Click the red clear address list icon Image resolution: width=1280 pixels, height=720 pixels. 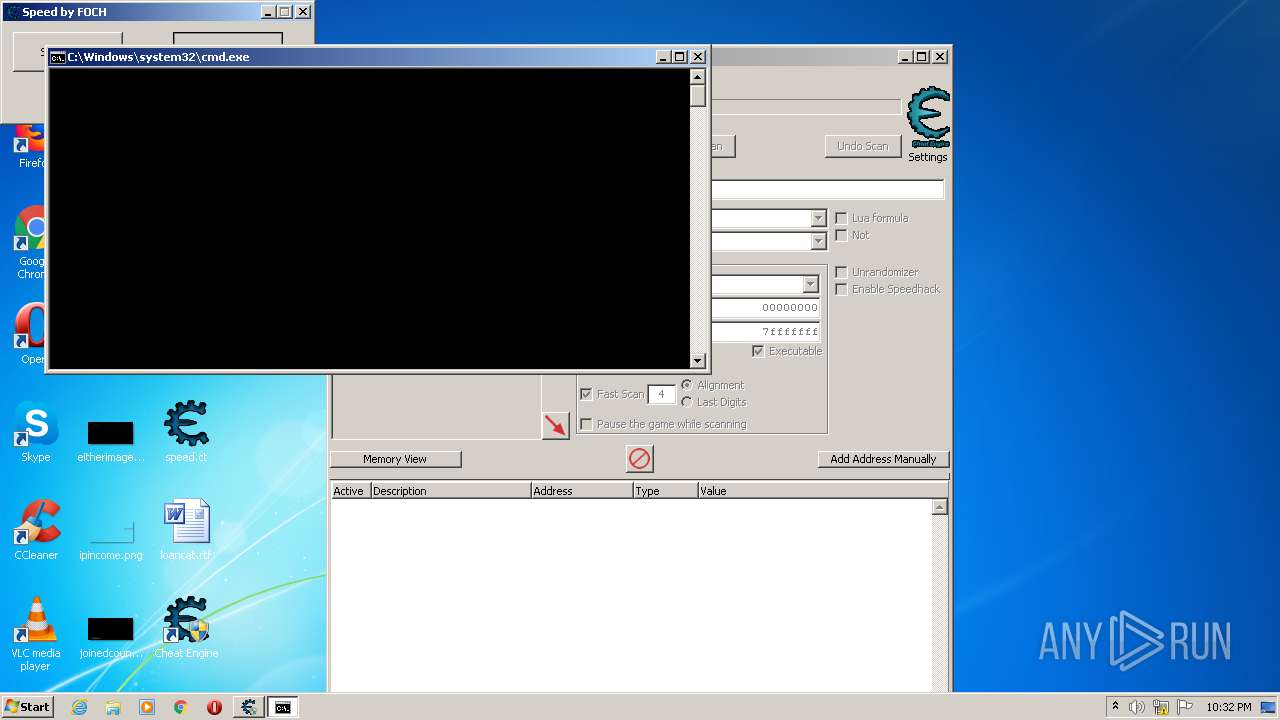pyautogui.click(x=639, y=459)
